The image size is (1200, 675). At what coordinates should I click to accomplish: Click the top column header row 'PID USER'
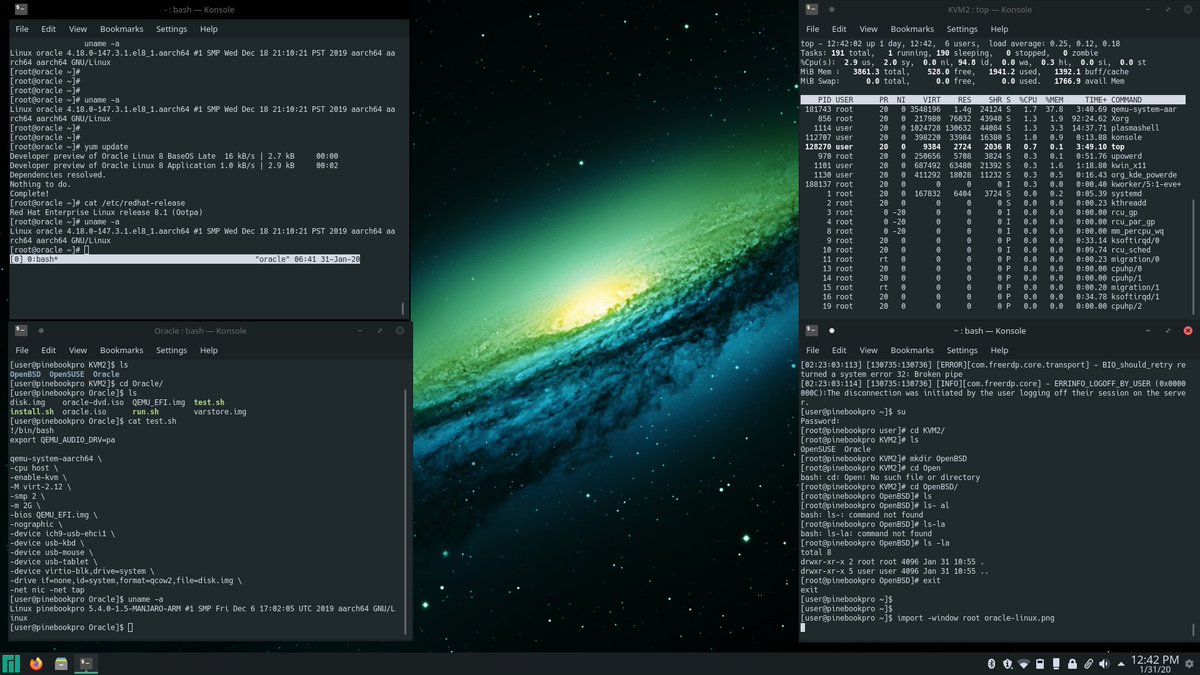click(991, 100)
